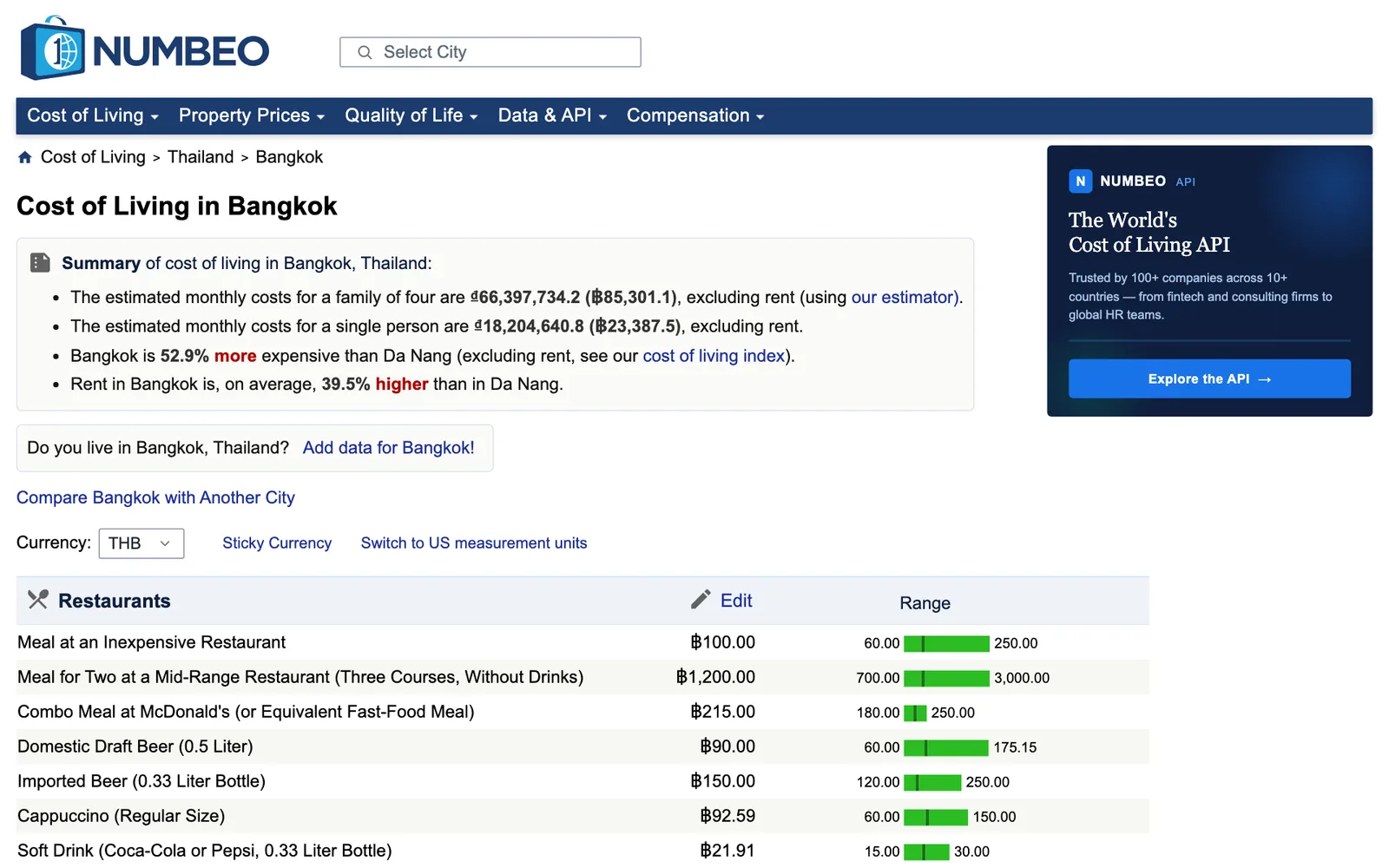
Task: Click the search magnifier icon
Action: 365,53
